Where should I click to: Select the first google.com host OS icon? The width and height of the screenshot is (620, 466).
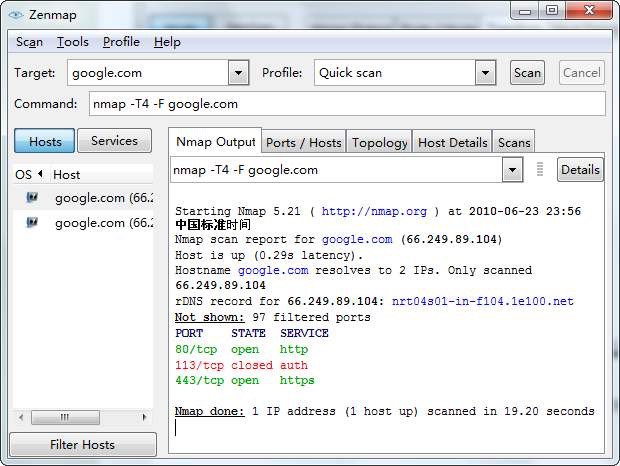(32, 197)
